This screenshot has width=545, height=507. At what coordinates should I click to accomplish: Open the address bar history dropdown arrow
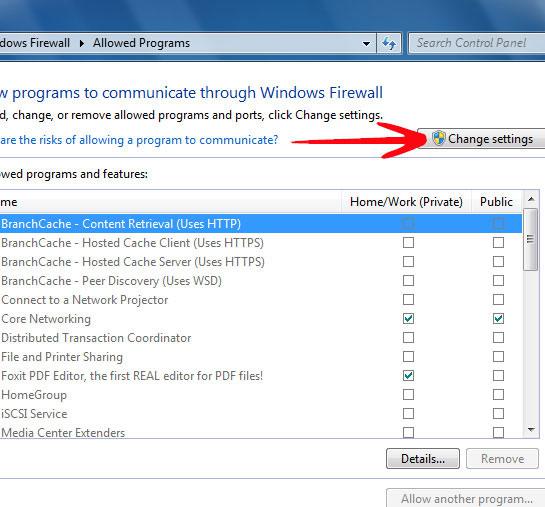pyautogui.click(x=366, y=44)
